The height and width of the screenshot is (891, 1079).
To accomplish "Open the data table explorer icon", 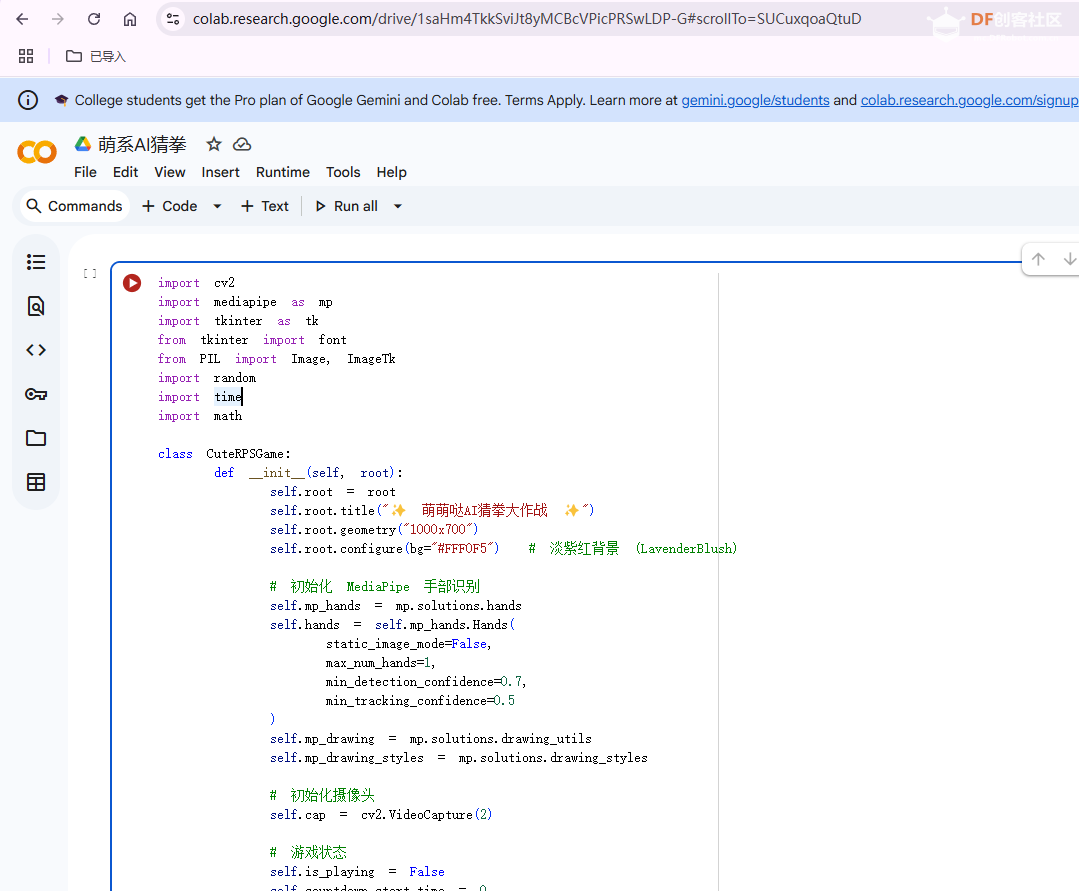I will (36, 482).
